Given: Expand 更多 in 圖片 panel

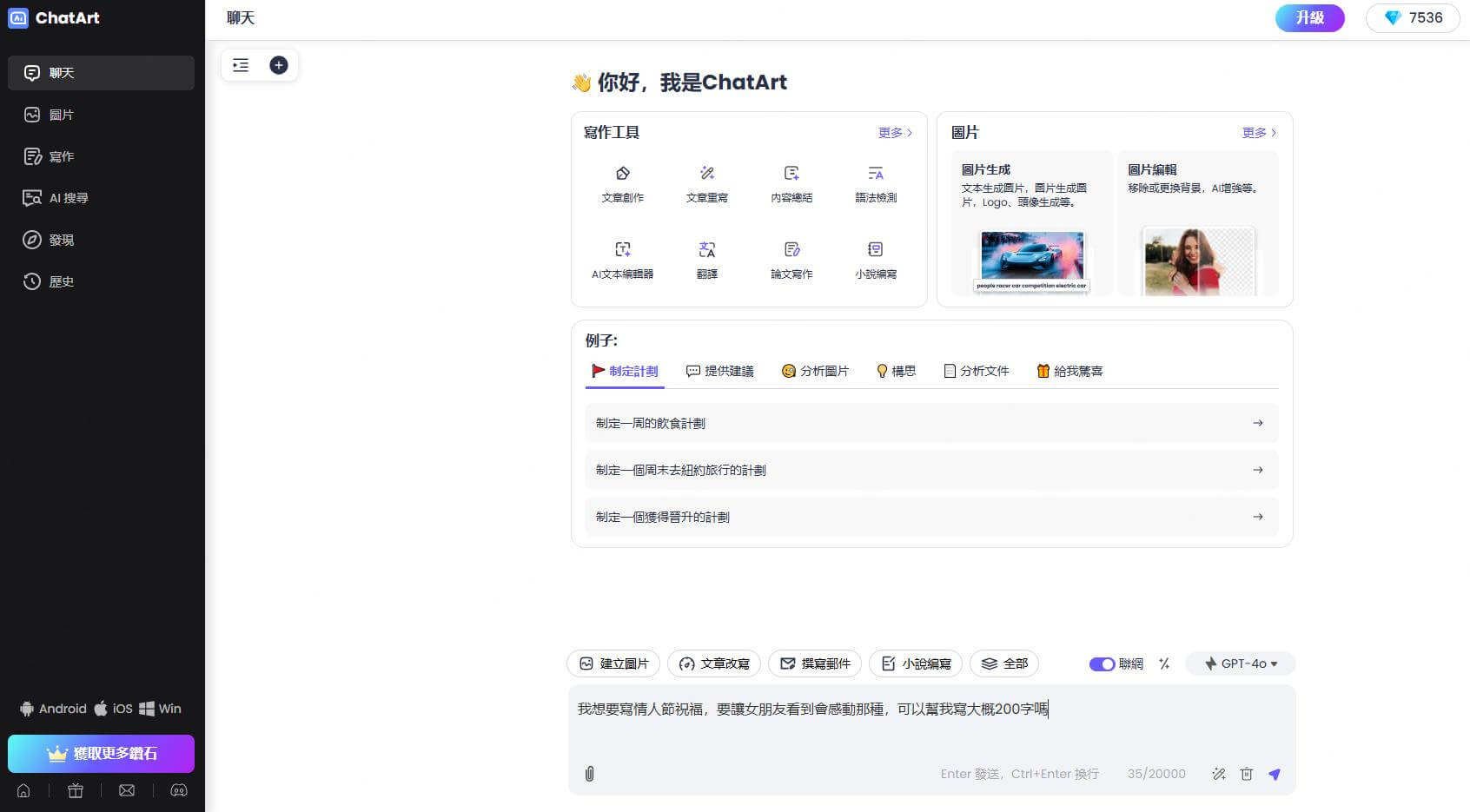Looking at the screenshot, I should pos(1259,133).
